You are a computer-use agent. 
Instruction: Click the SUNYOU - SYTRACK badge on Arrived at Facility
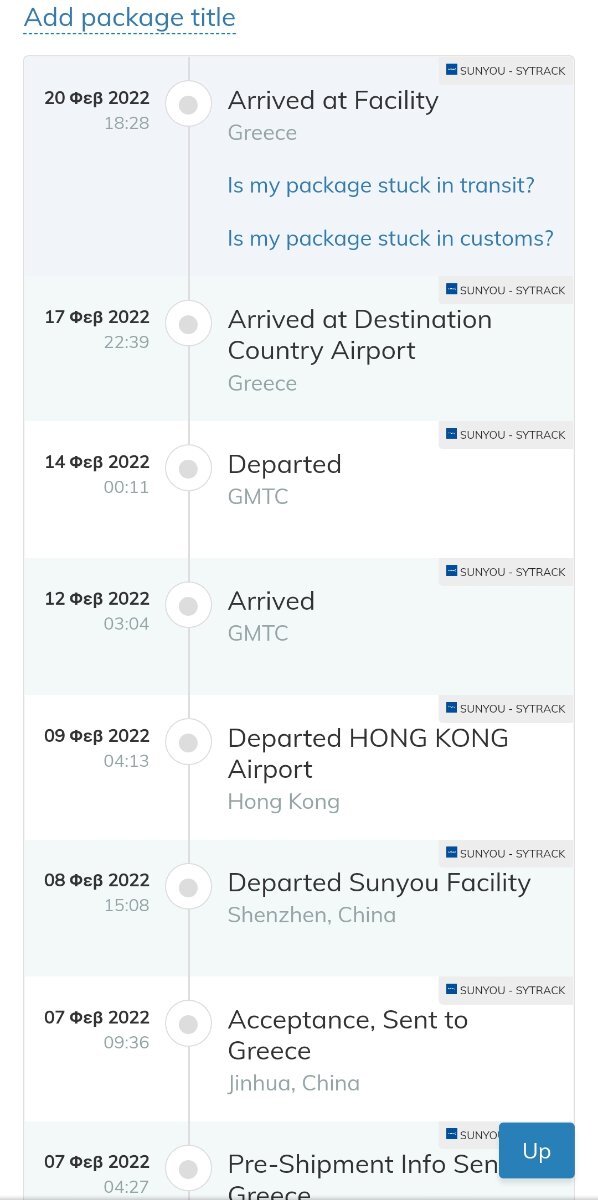(x=506, y=70)
